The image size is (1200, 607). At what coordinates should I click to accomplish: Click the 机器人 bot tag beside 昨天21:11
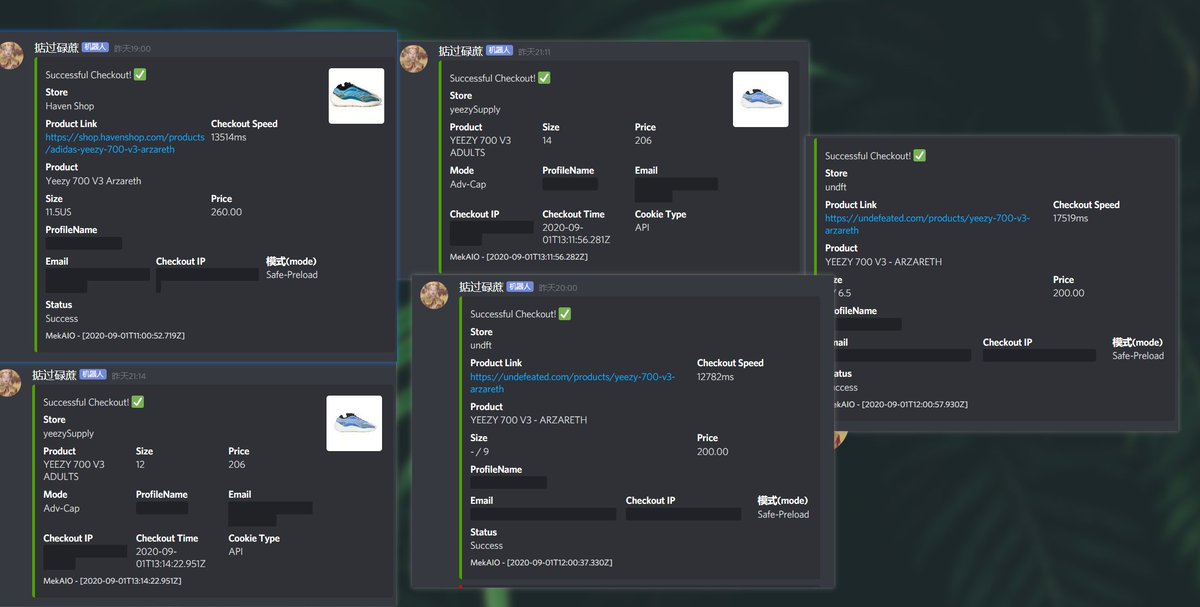coord(500,50)
